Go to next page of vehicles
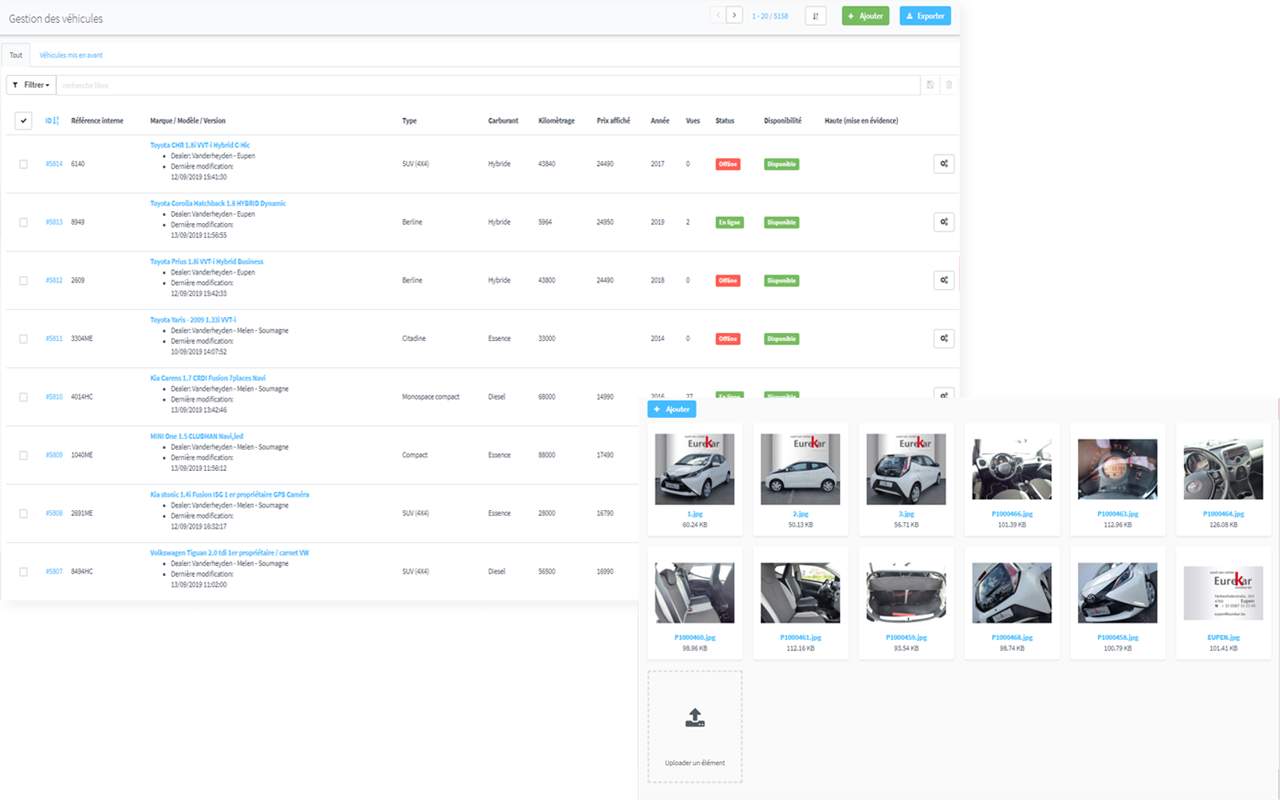The width and height of the screenshot is (1280, 800). click(735, 16)
